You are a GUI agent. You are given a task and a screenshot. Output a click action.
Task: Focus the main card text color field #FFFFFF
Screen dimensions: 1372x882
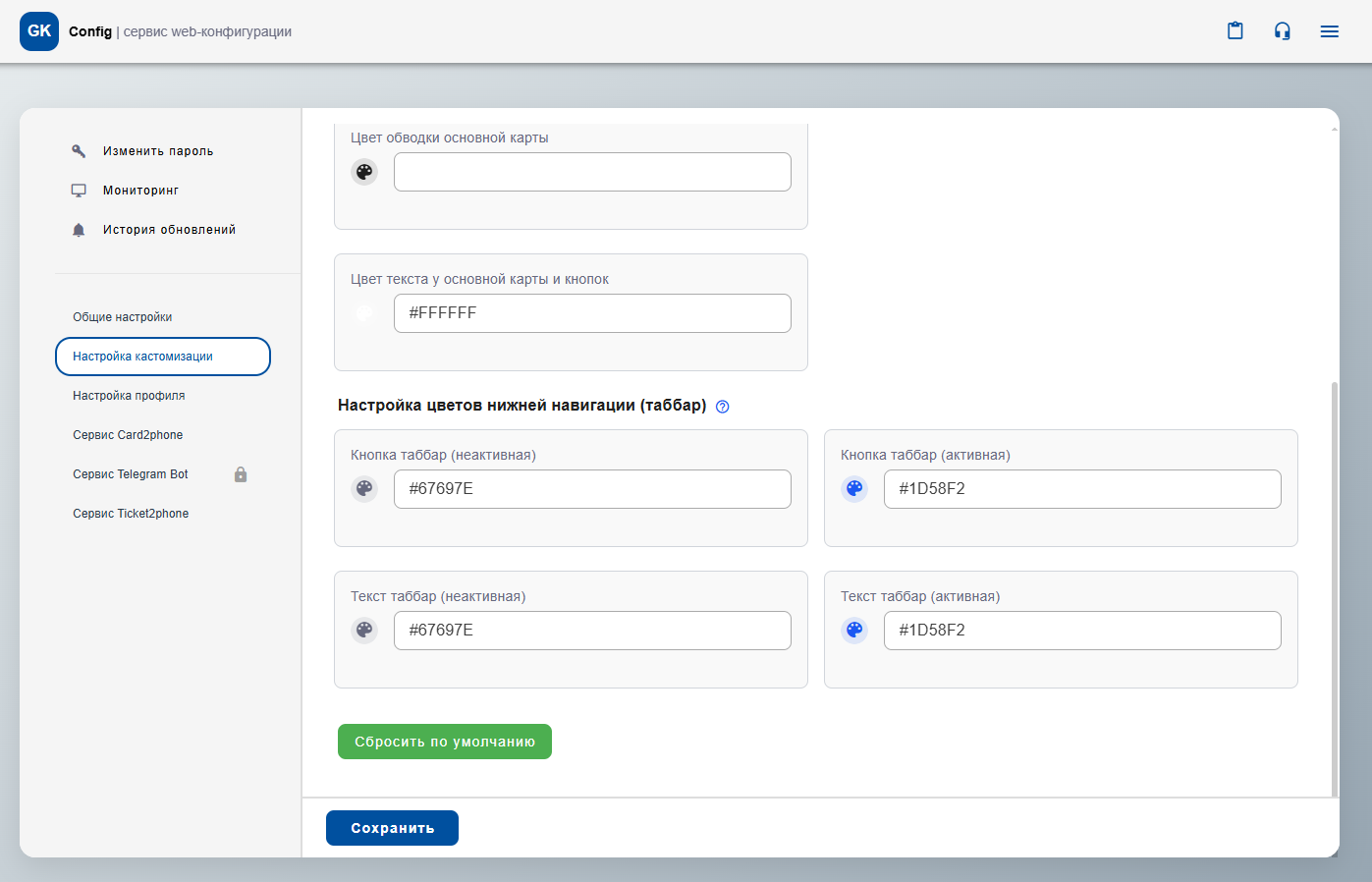592,313
